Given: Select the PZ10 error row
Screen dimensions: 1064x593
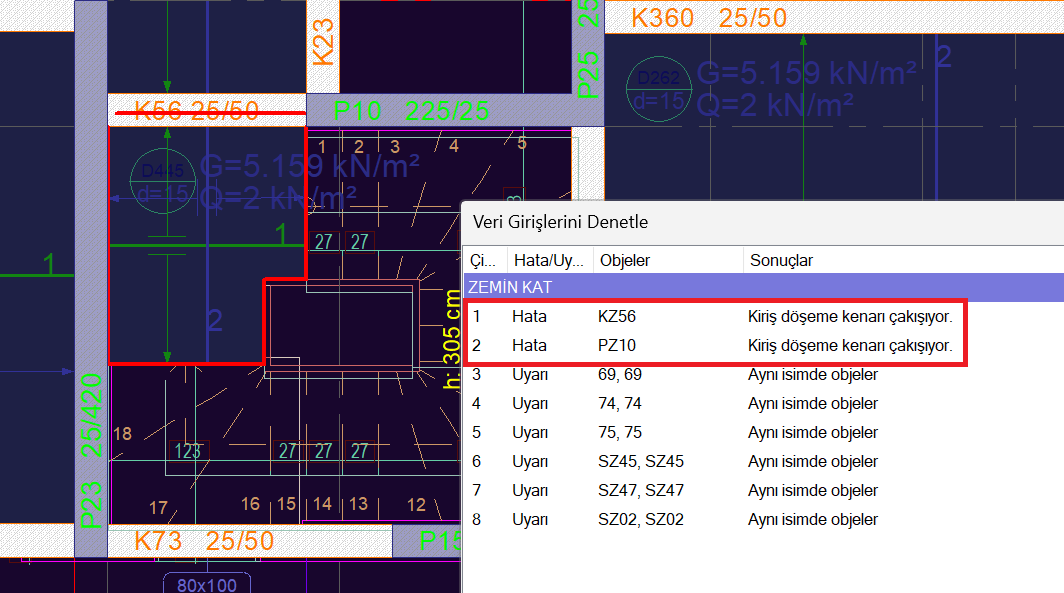Looking at the screenshot, I should point(710,346).
